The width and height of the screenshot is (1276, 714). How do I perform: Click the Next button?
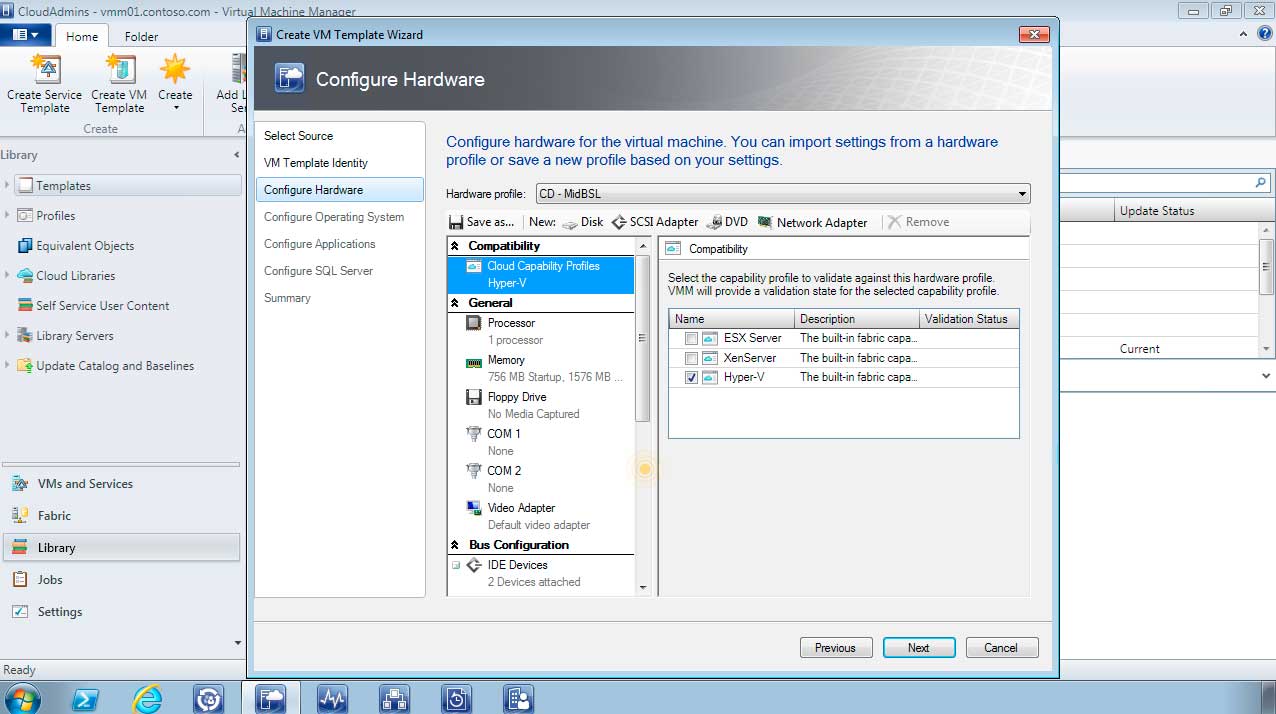919,648
